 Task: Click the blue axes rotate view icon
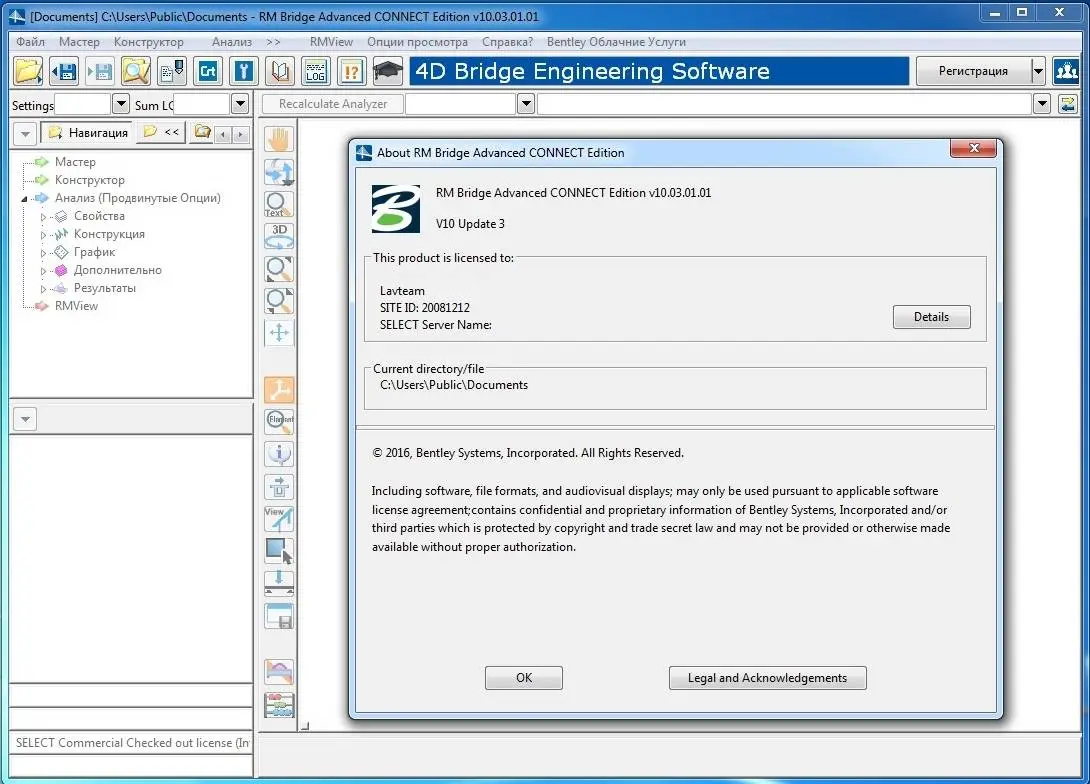(x=279, y=172)
